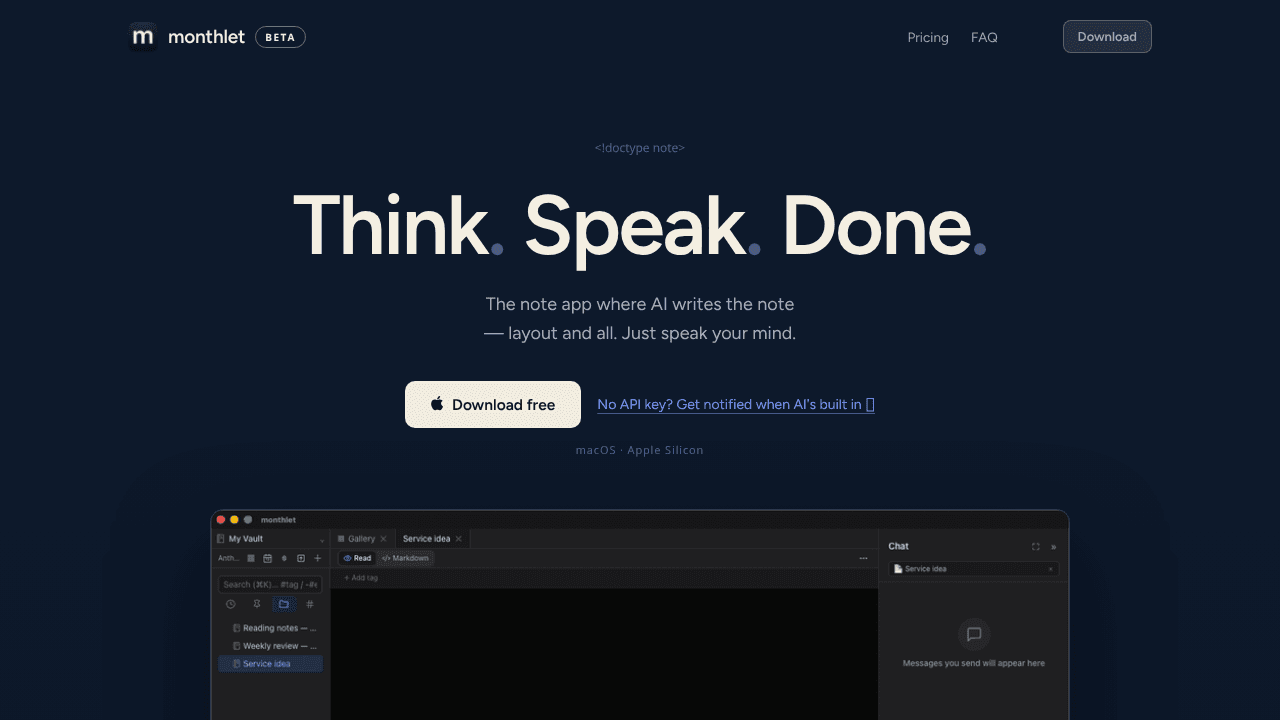Select the "Service idea" note in sidebar
Image resolution: width=1280 pixels, height=720 pixels.
point(270,664)
